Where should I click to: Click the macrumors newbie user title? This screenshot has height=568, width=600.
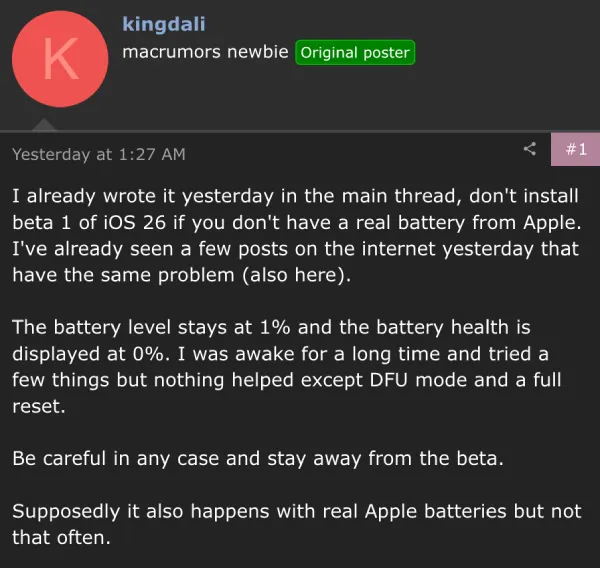205,52
